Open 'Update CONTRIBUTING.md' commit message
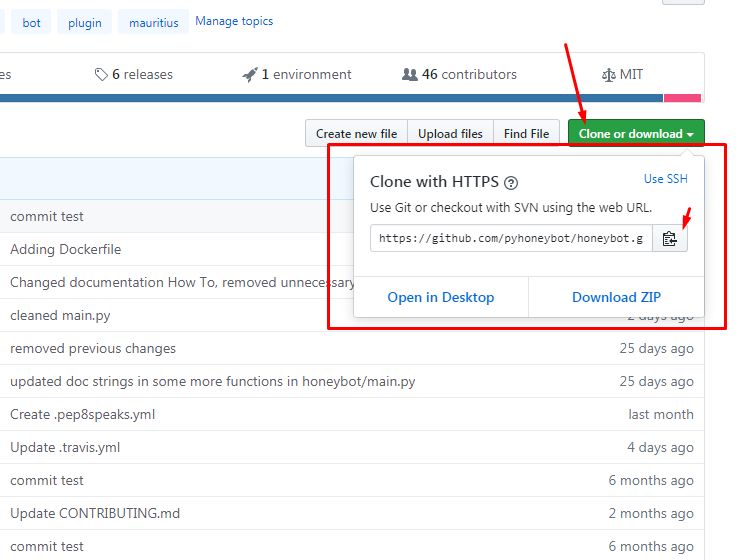 (x=95, y=513)
